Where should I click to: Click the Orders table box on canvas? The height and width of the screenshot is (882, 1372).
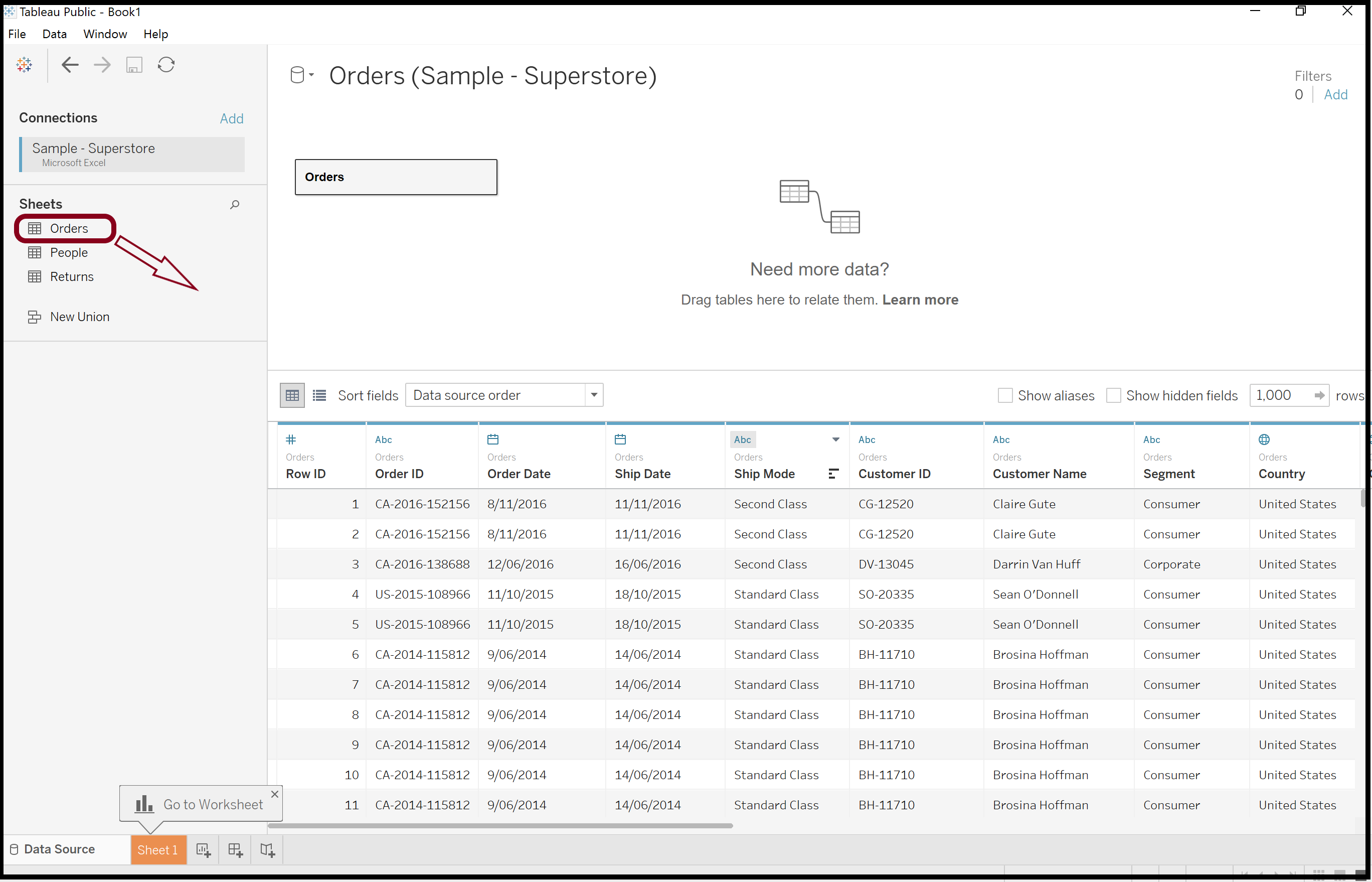tap(396, 177)
